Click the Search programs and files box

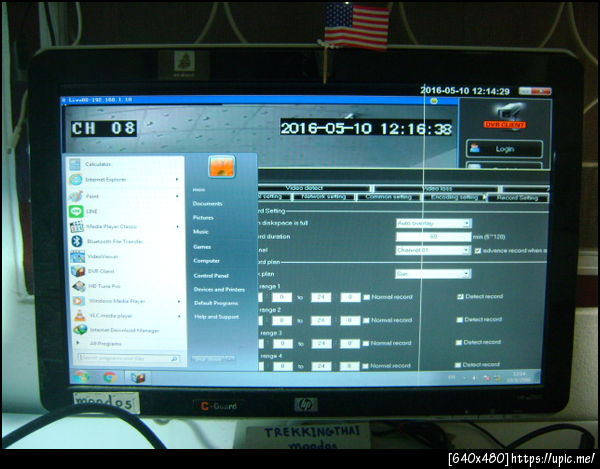point(129,359)
